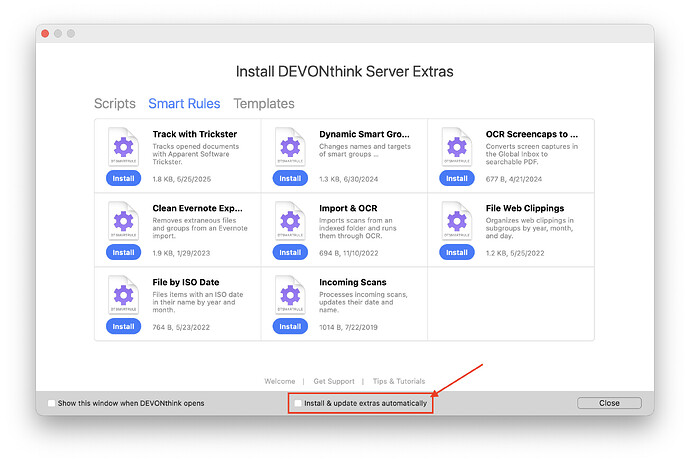The width and height of the screenshot is (690, 462).
Task: Click the Dynamic Smart Gro... description text
Action: [x=365, y=150]
